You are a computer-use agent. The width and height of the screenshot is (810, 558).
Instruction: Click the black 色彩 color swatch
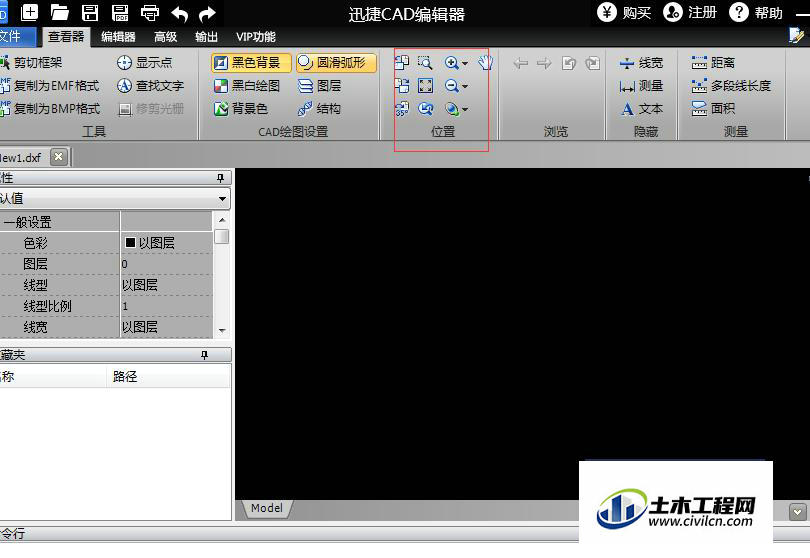pyautogui.click(x=130, y=242)
